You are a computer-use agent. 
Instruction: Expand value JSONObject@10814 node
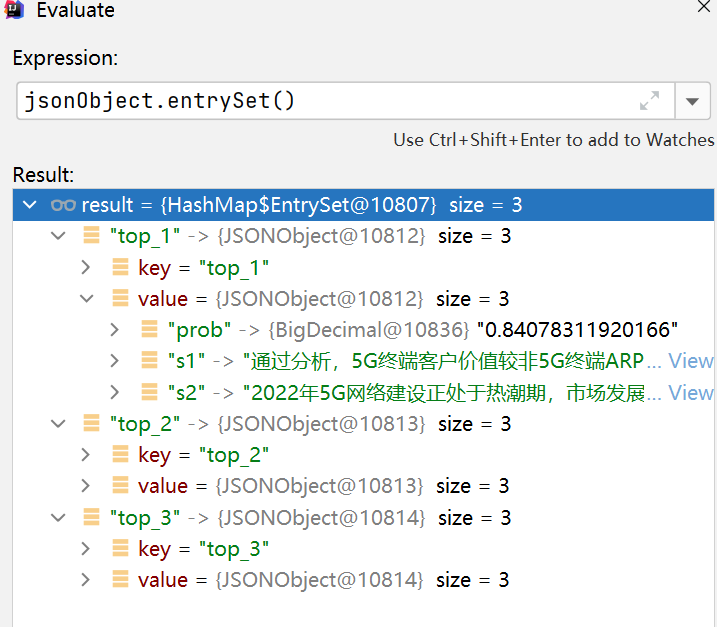86,580
